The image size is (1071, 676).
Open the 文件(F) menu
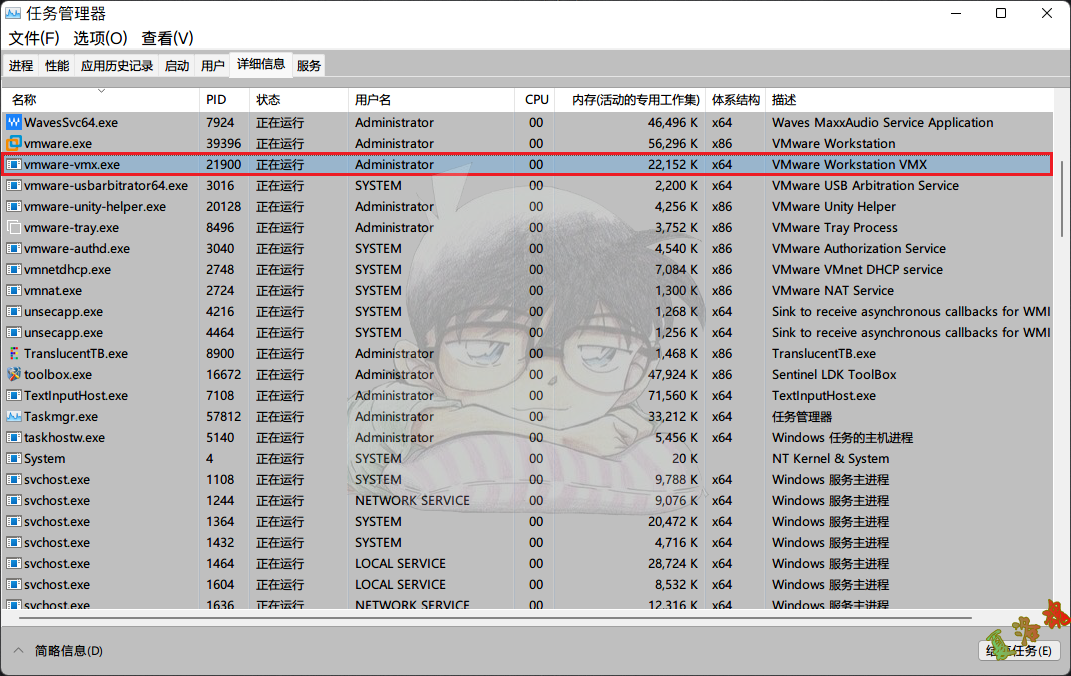[x=34, y=38]
